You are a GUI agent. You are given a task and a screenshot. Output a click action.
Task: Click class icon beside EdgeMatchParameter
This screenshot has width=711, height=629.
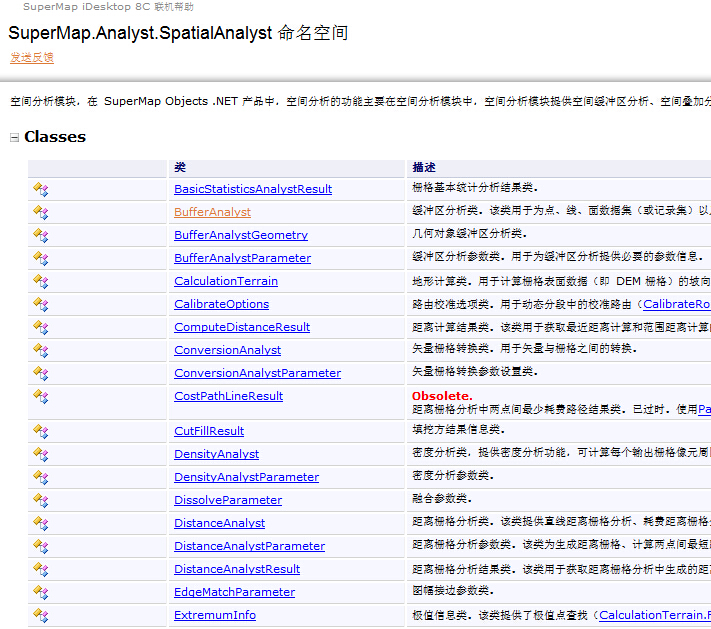(40, 593)
